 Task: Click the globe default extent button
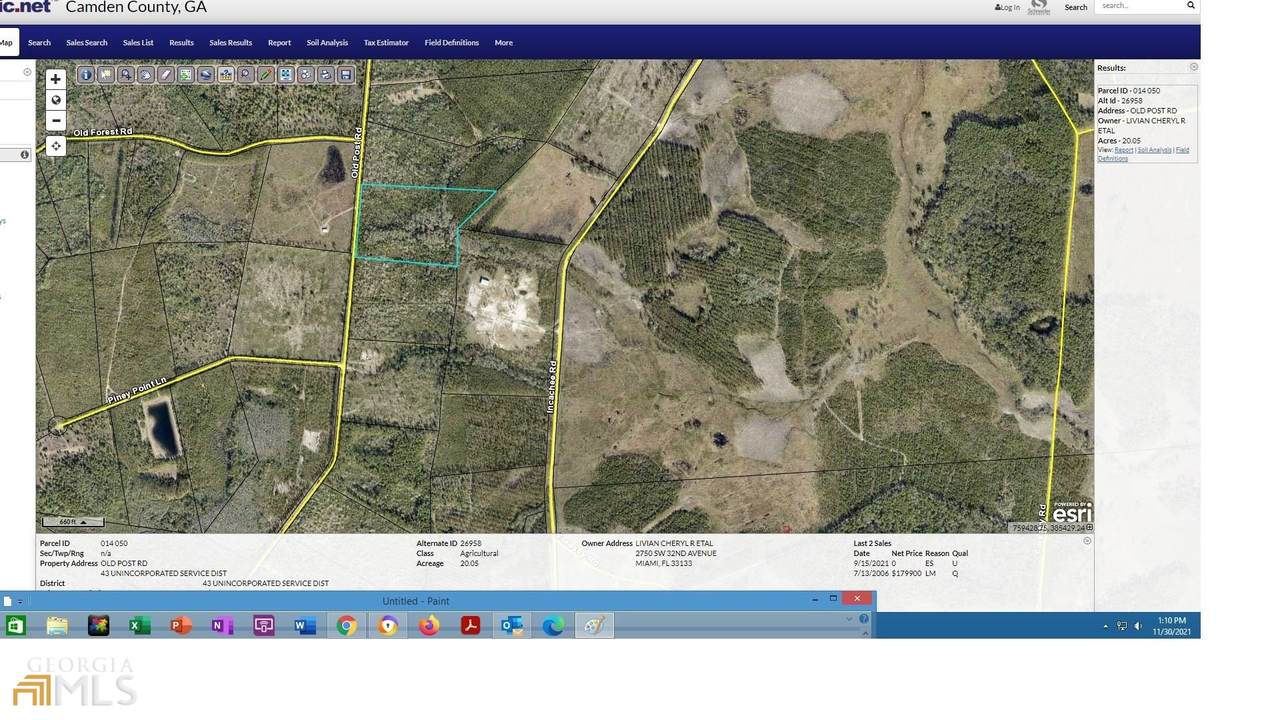tap(56, 100)
